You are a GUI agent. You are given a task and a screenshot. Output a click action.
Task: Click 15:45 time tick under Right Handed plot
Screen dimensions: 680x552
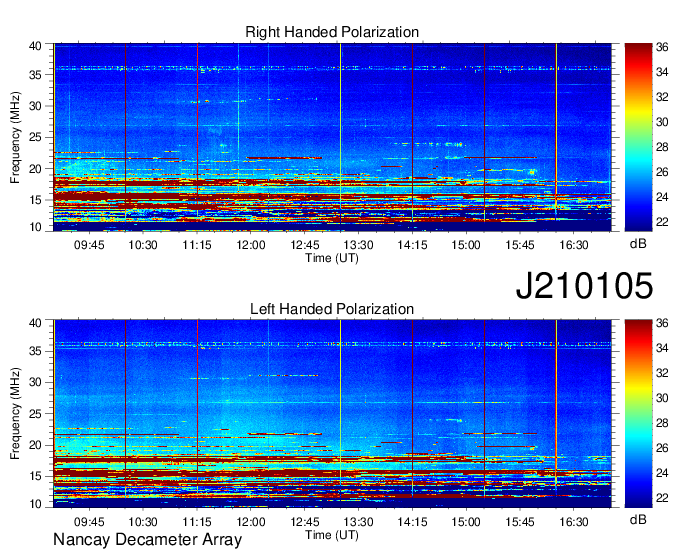pos(520,245)
